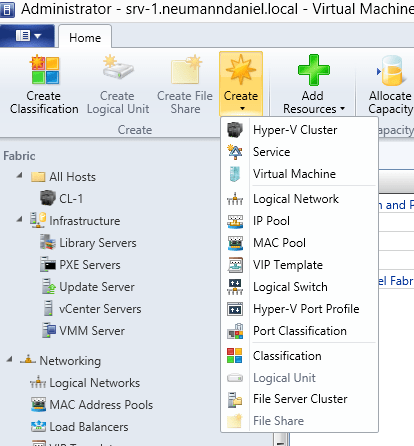Click the Library Servers tree icon
This screenshot has height=446, width=414.
[48, 242]
